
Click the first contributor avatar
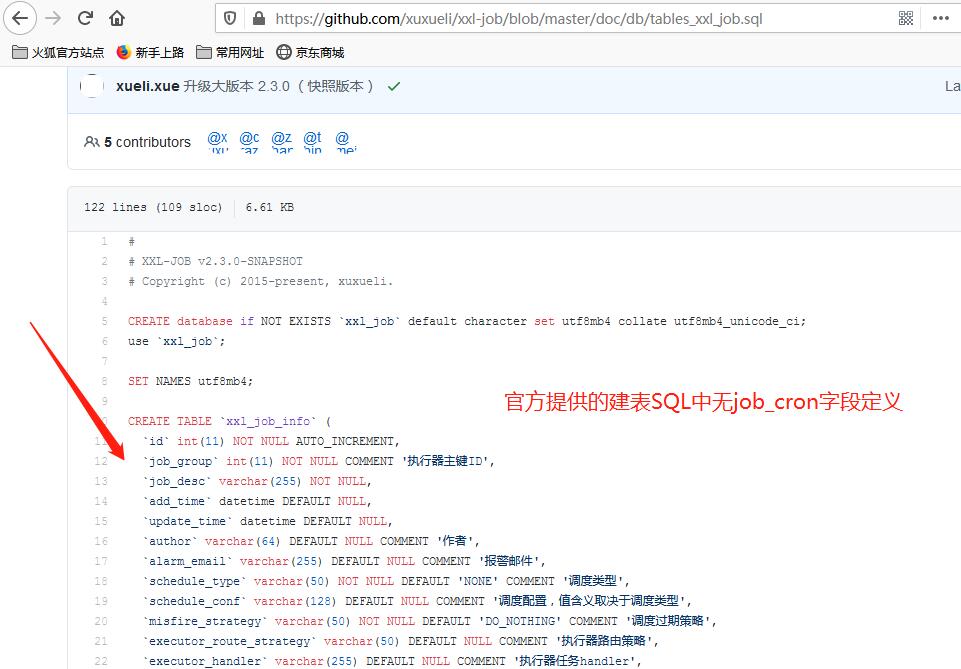(218, 142)
